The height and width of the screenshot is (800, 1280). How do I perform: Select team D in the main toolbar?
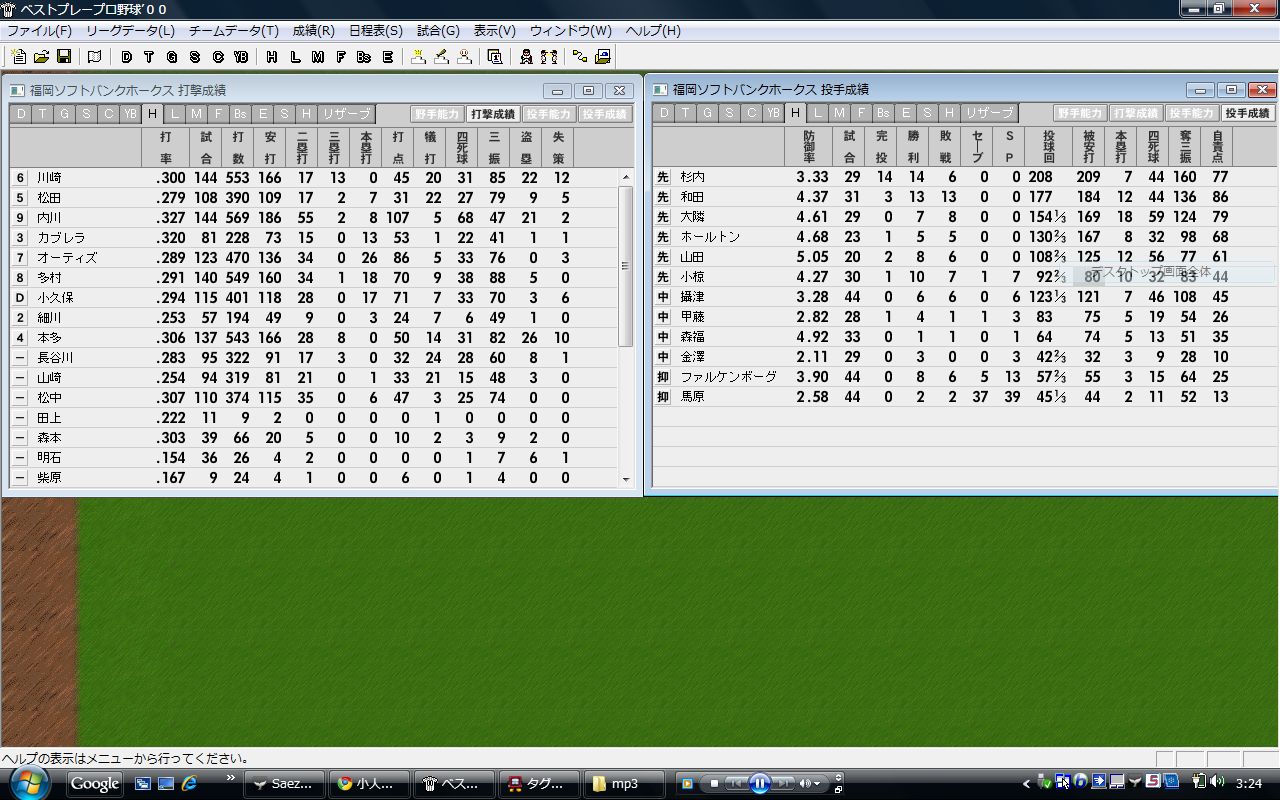point(126,57)
